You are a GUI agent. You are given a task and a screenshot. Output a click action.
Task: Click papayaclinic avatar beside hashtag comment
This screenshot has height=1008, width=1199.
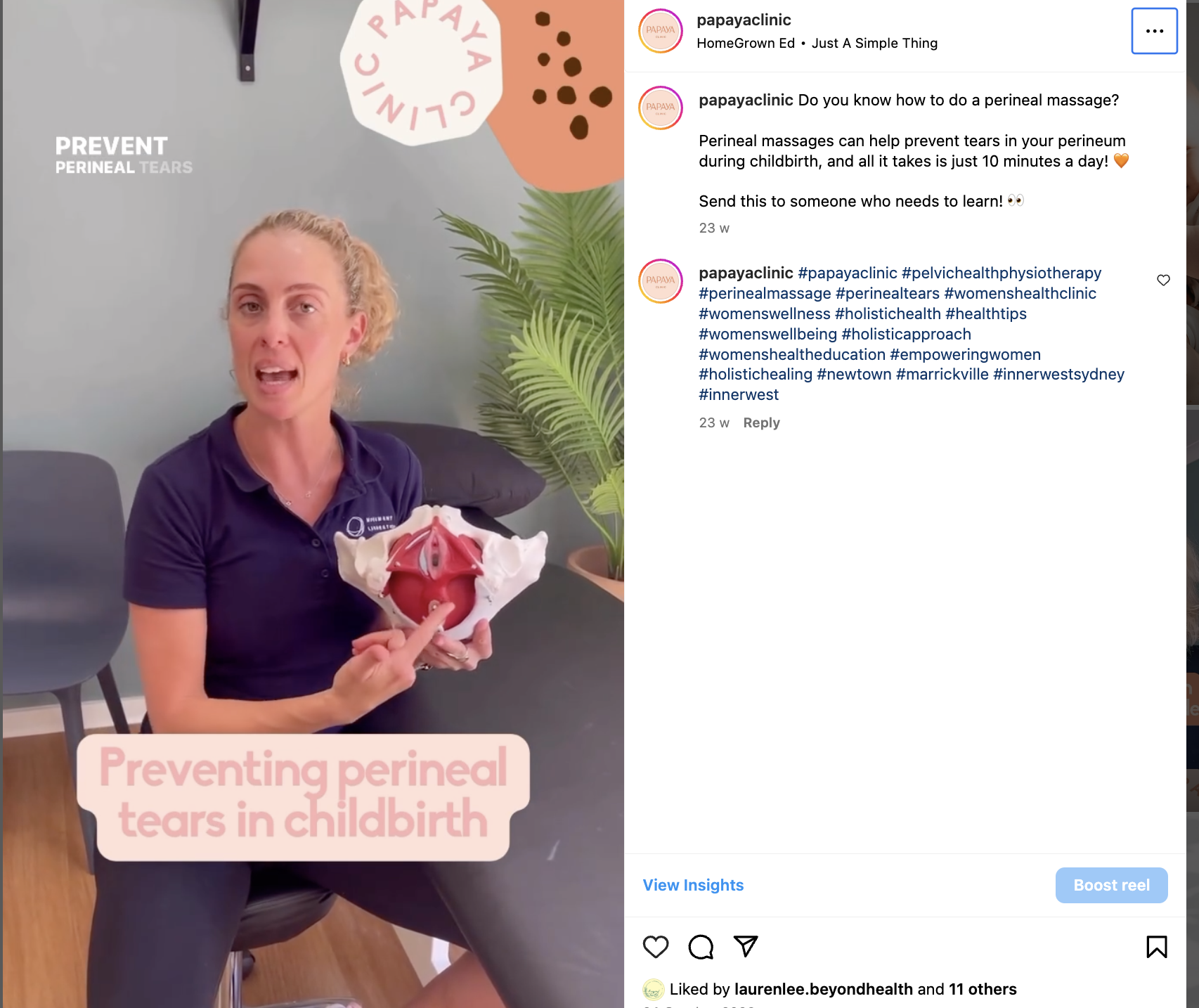tap(661, 281)
